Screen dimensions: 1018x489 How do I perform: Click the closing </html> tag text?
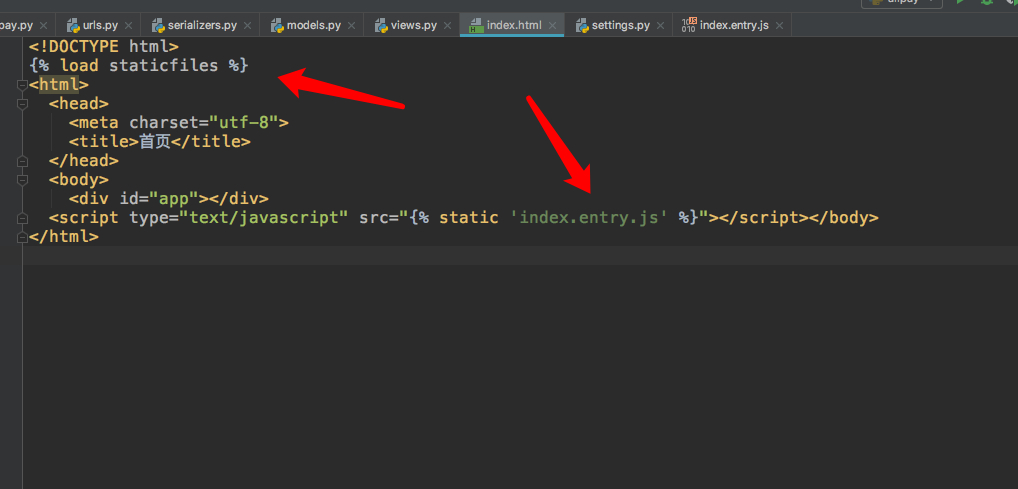[64, 236]
